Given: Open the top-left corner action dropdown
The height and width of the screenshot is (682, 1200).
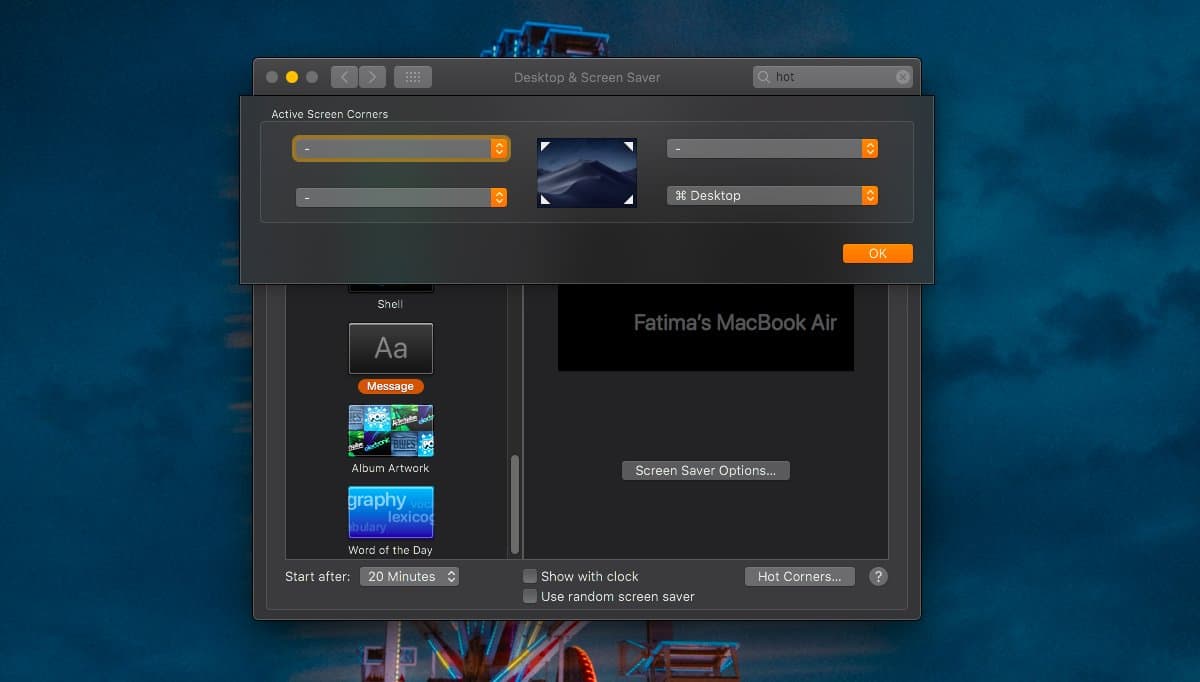Looking at the screenshot, I should click(x=401, y=148).
